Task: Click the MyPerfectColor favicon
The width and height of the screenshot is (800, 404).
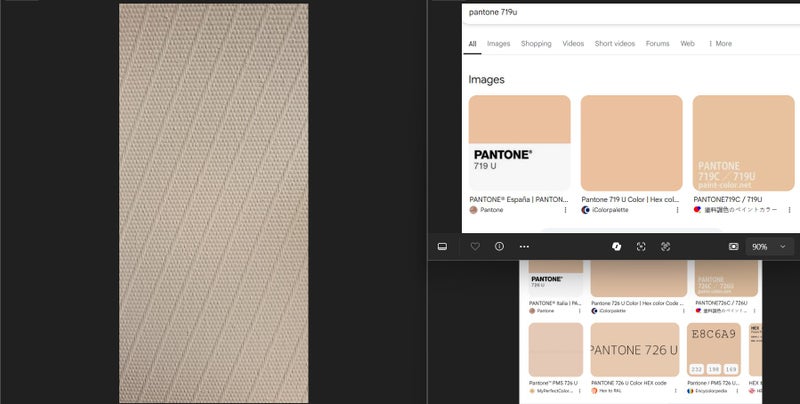Action: (532, 391)
